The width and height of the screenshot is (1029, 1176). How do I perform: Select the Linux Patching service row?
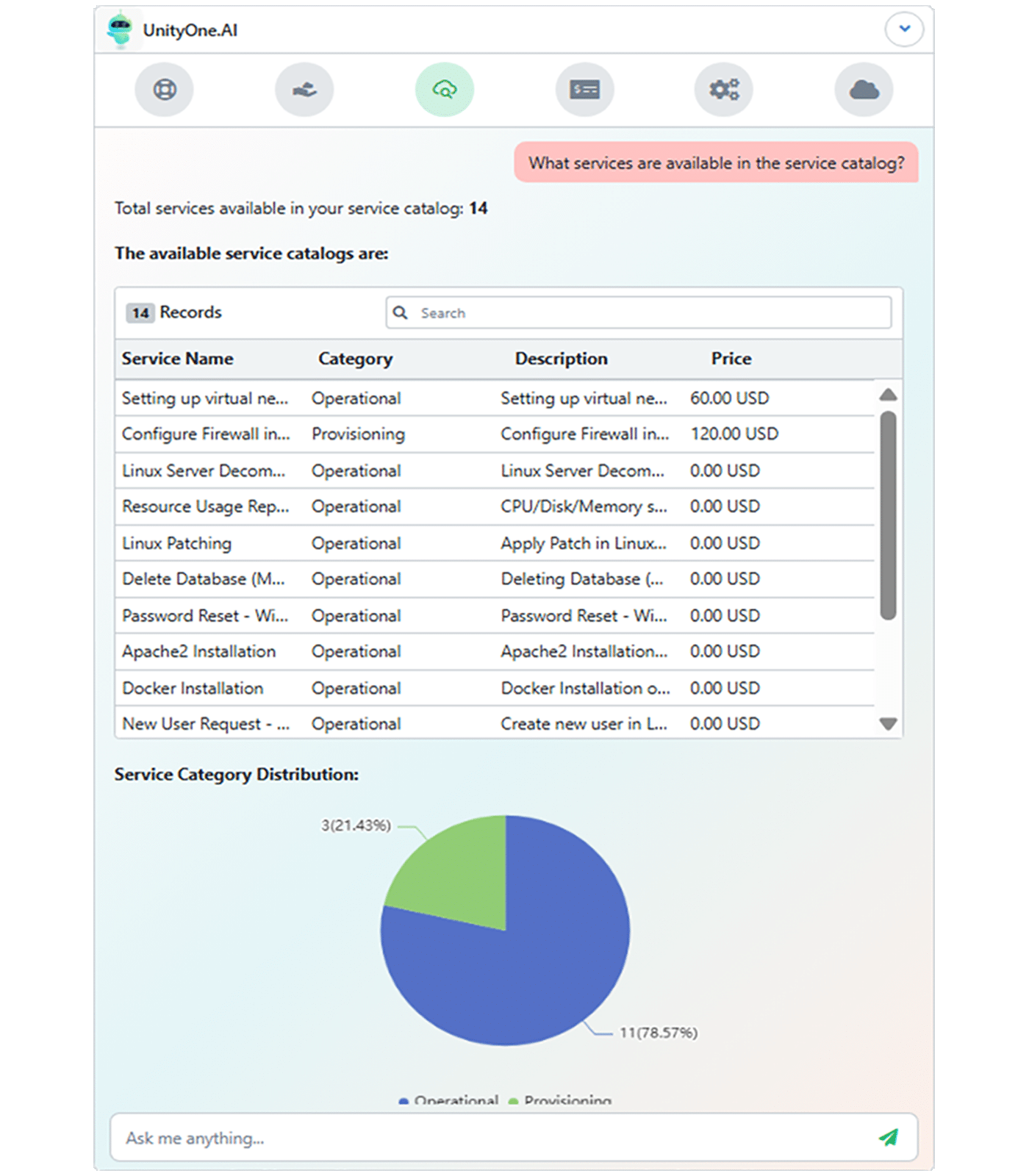point(176,543)
